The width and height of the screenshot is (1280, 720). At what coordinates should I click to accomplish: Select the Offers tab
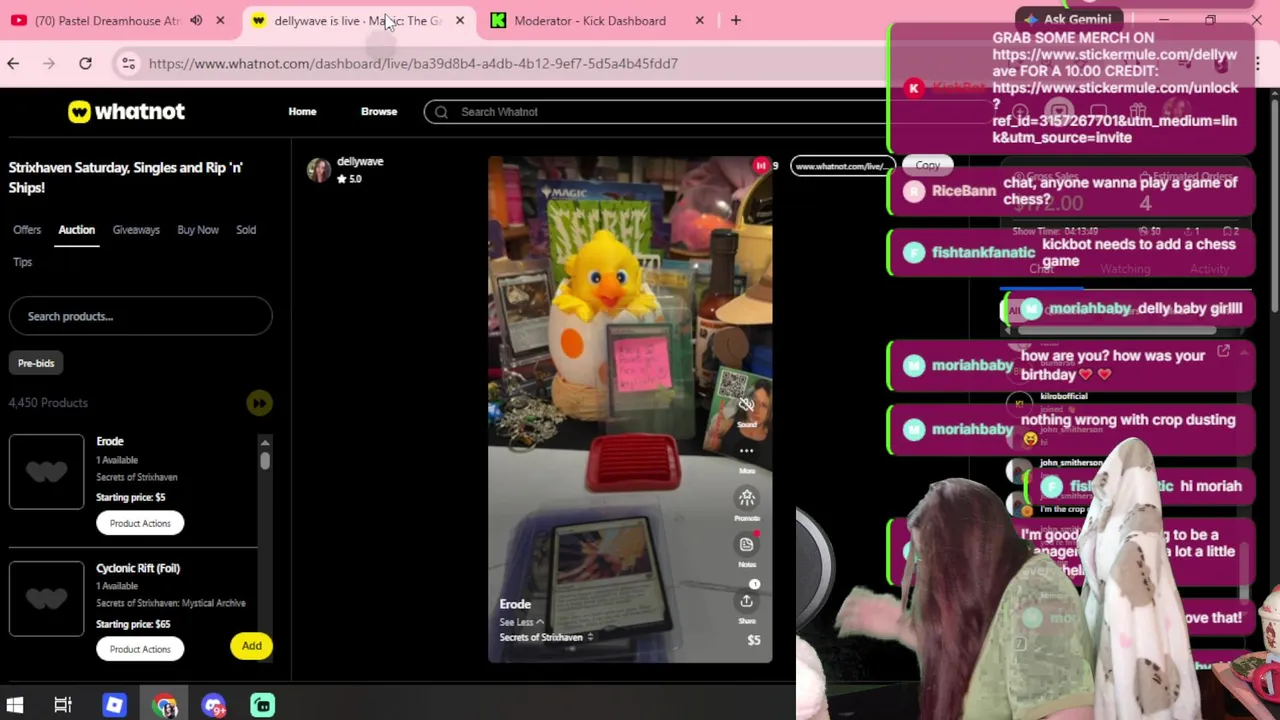(27, 230)
